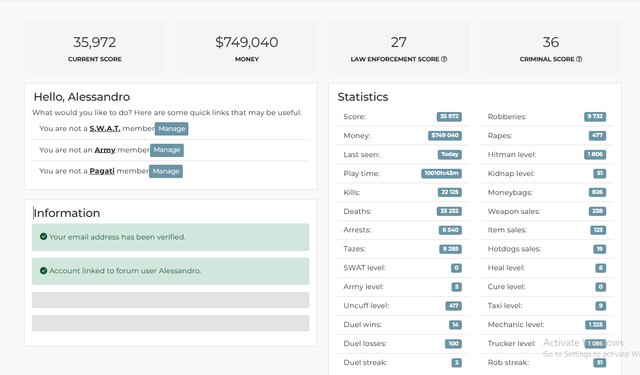The image size is (640, 375).
Task: Select the Current Score card showing 35,972
Action: [95, 47]
